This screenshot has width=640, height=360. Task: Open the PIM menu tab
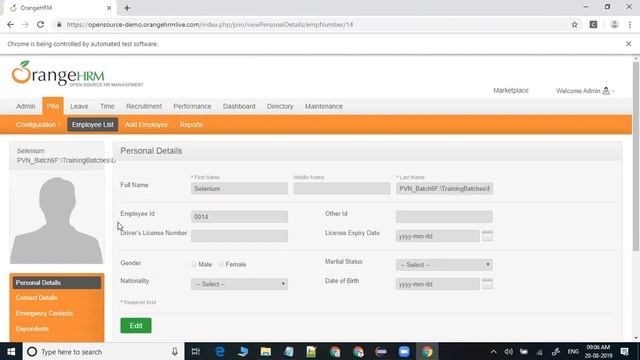53,106
